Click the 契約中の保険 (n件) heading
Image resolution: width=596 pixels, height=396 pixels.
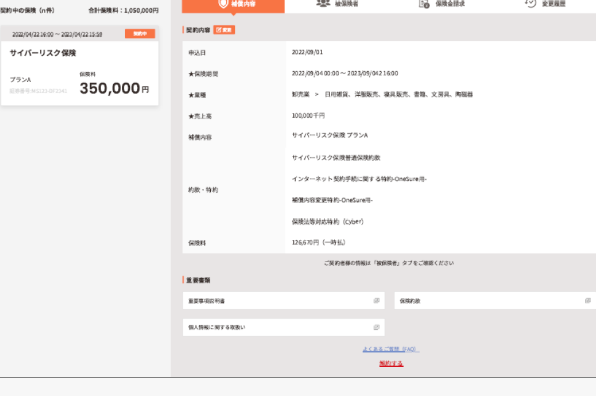pos(27,11)
